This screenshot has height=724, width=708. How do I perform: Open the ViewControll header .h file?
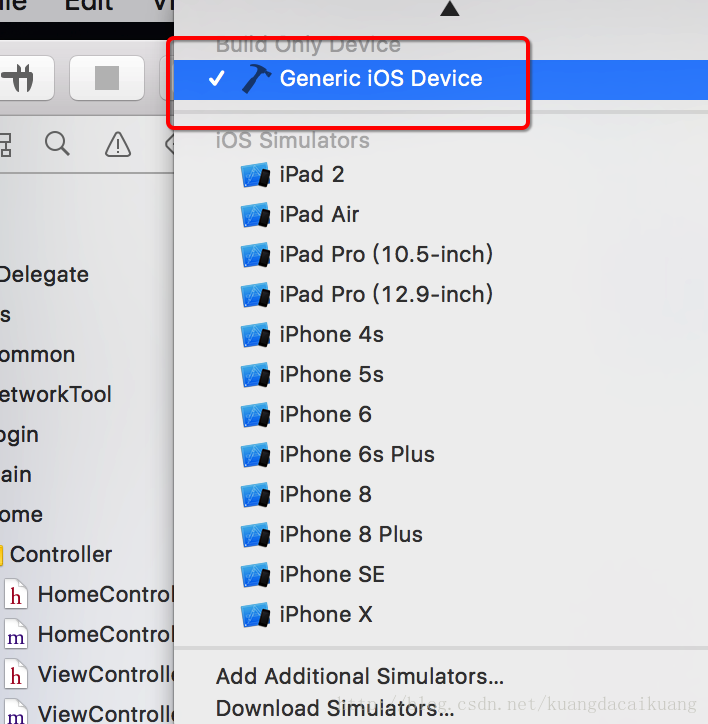(x=87, y=675)
